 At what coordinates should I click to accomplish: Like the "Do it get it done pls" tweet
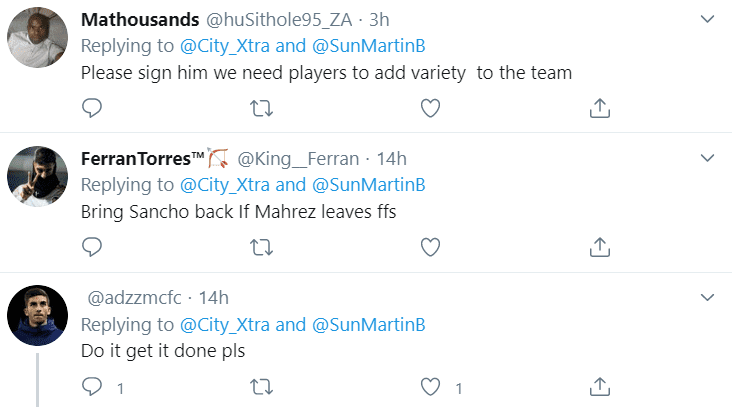tap(430, 387)
